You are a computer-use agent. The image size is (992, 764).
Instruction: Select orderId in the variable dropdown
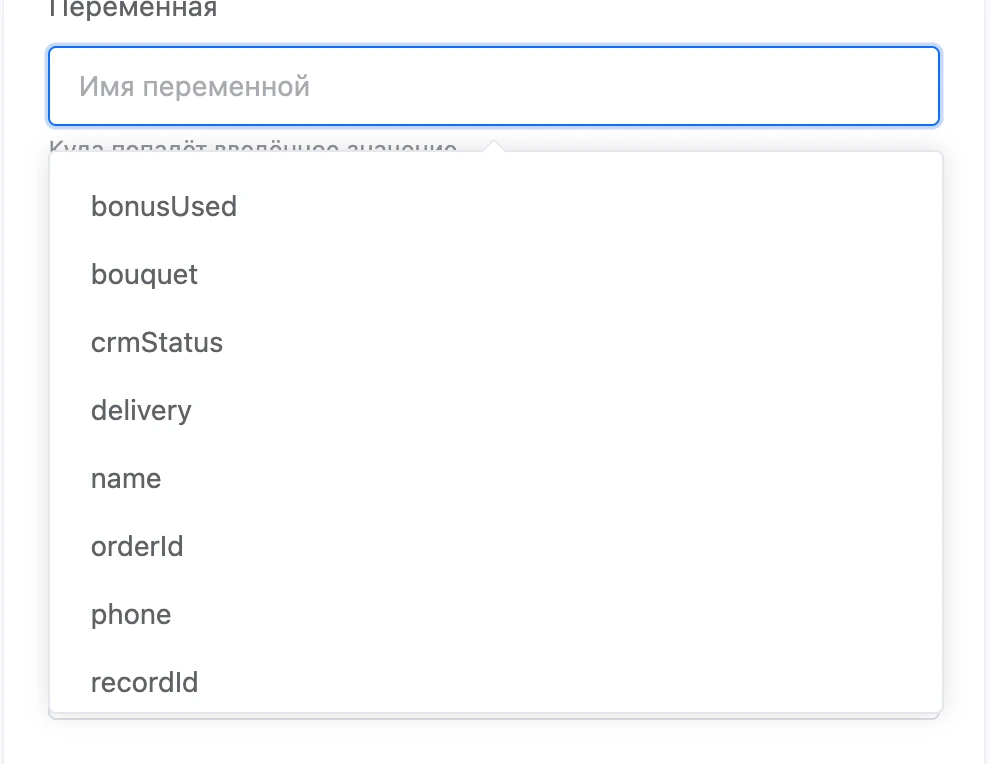click(495, 546)
